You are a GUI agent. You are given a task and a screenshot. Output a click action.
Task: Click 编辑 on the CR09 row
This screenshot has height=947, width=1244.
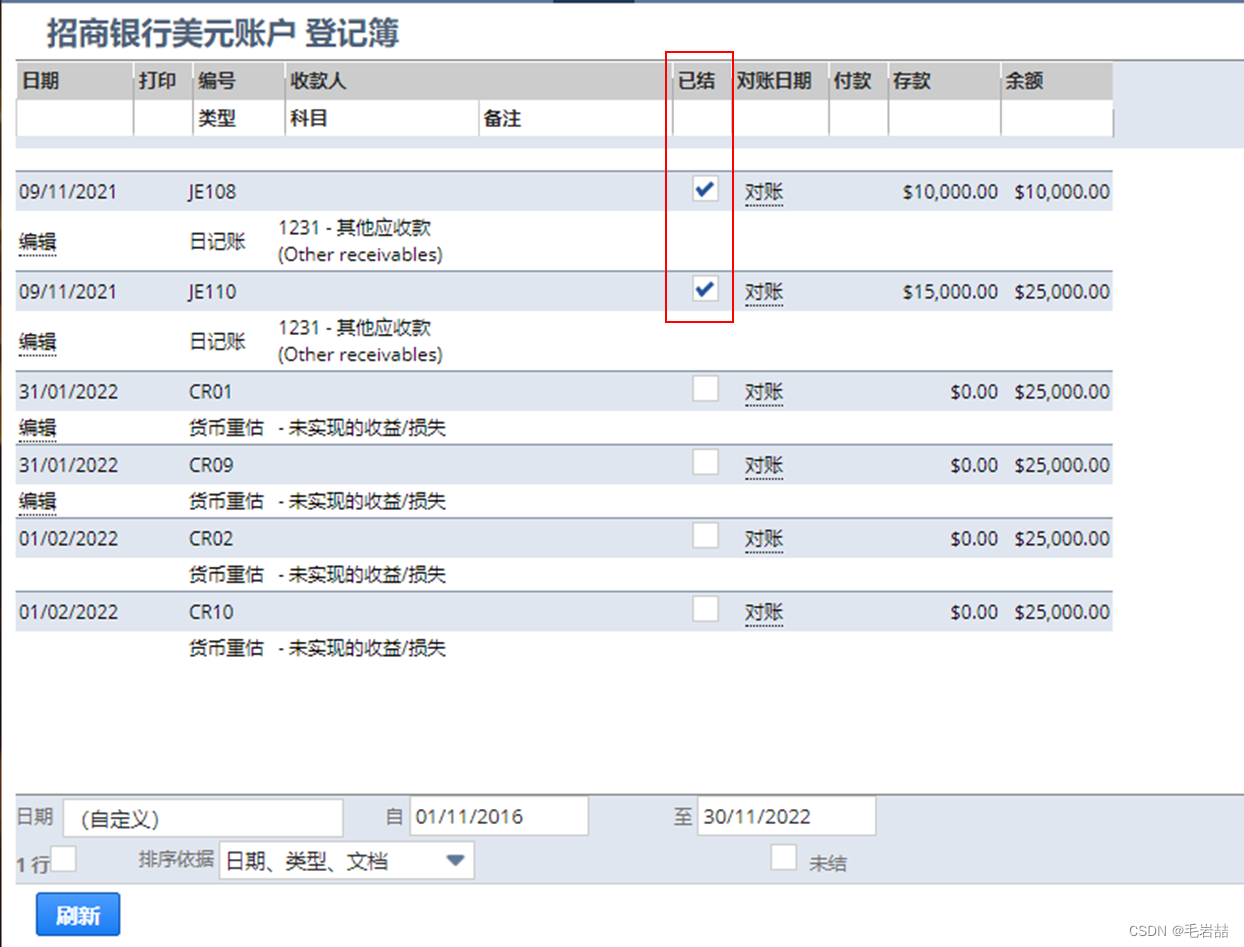coord(36,501)
